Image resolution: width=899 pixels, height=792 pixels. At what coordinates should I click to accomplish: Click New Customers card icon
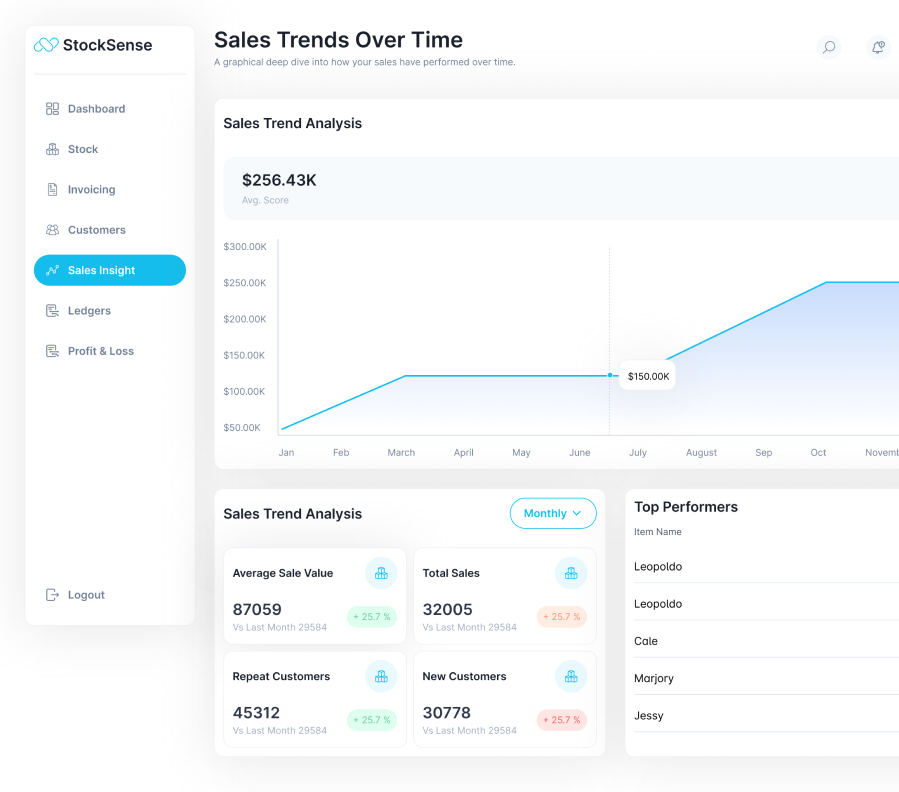pos(571,677)
